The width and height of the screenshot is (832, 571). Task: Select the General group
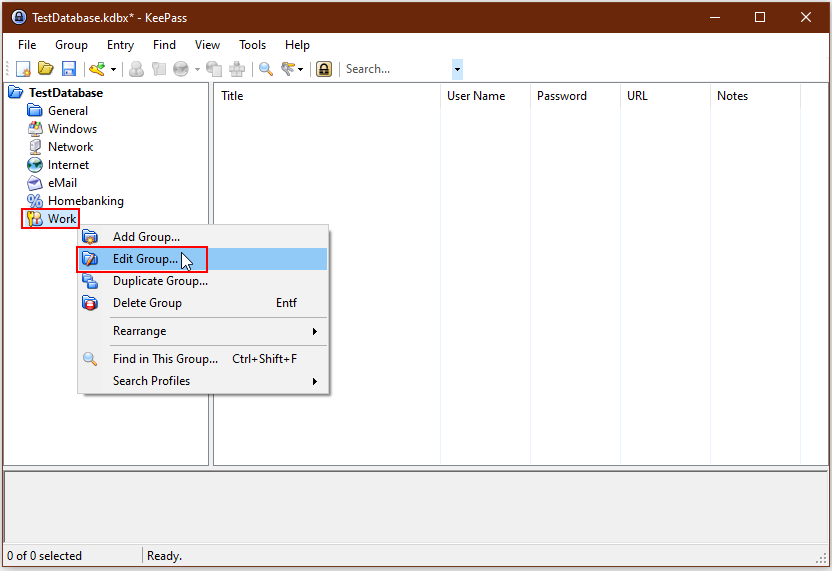coord(68,111)
